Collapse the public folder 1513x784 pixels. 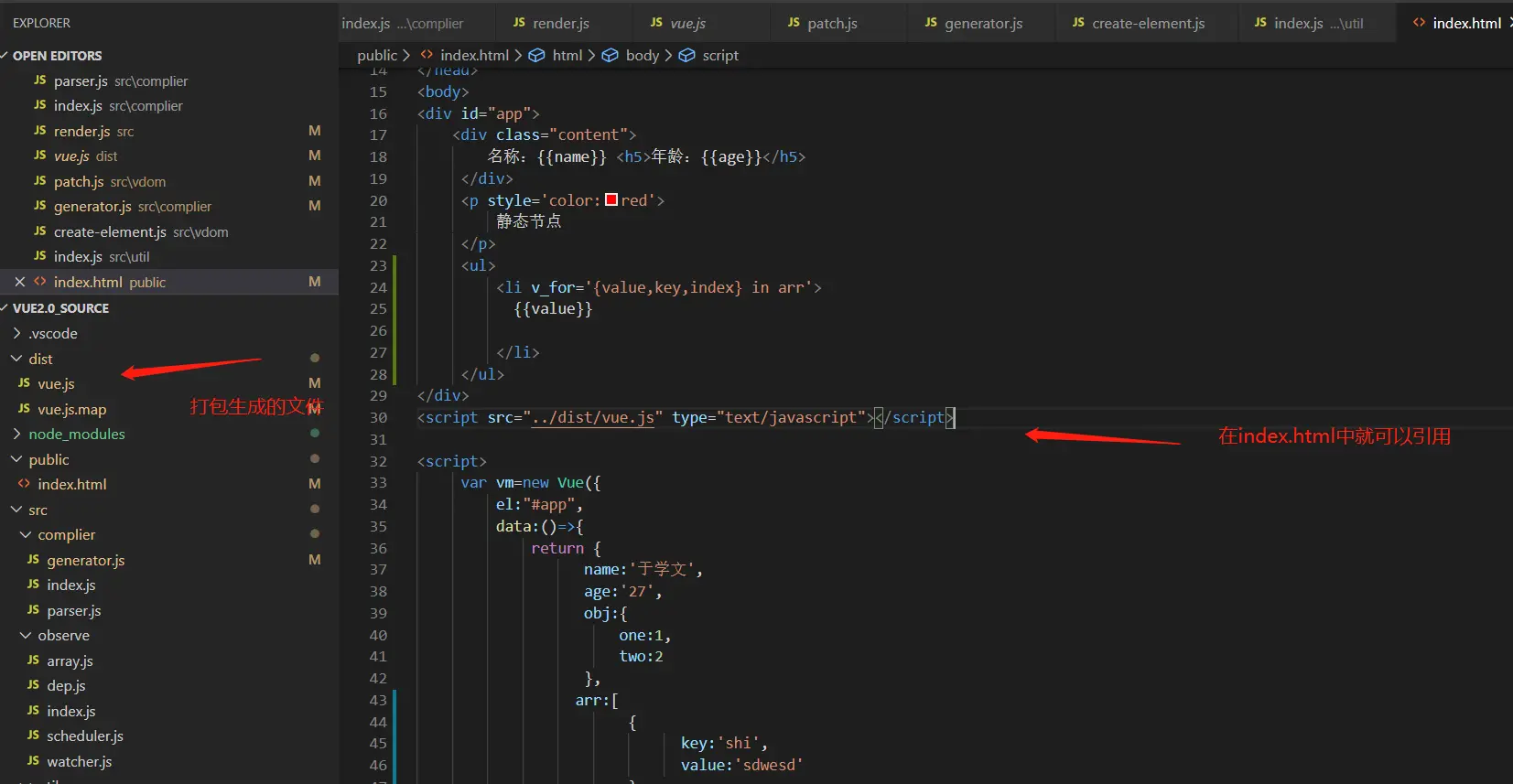pos(16,459)
